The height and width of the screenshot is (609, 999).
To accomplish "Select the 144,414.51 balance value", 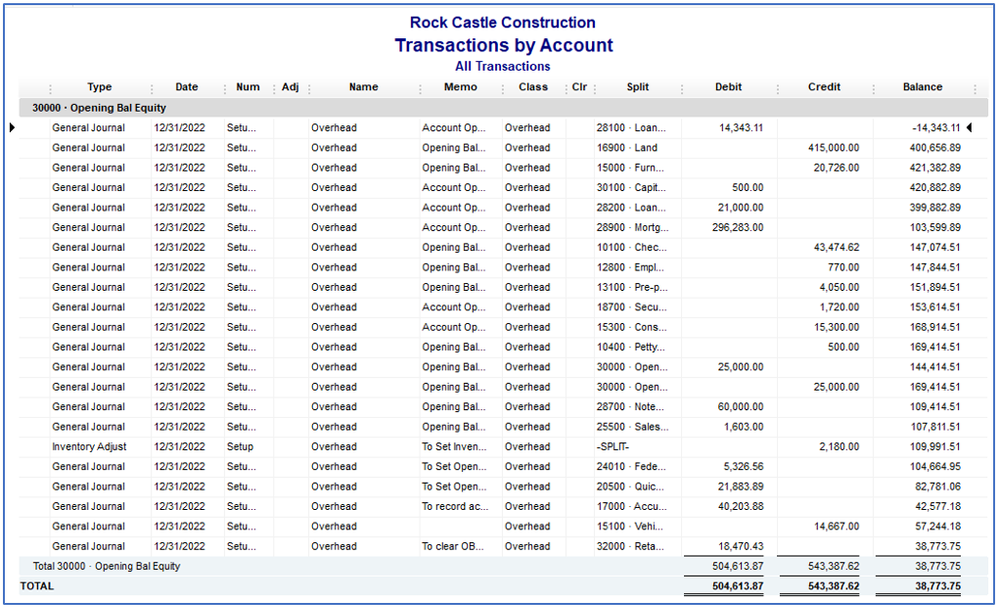I will click(935, 367).
